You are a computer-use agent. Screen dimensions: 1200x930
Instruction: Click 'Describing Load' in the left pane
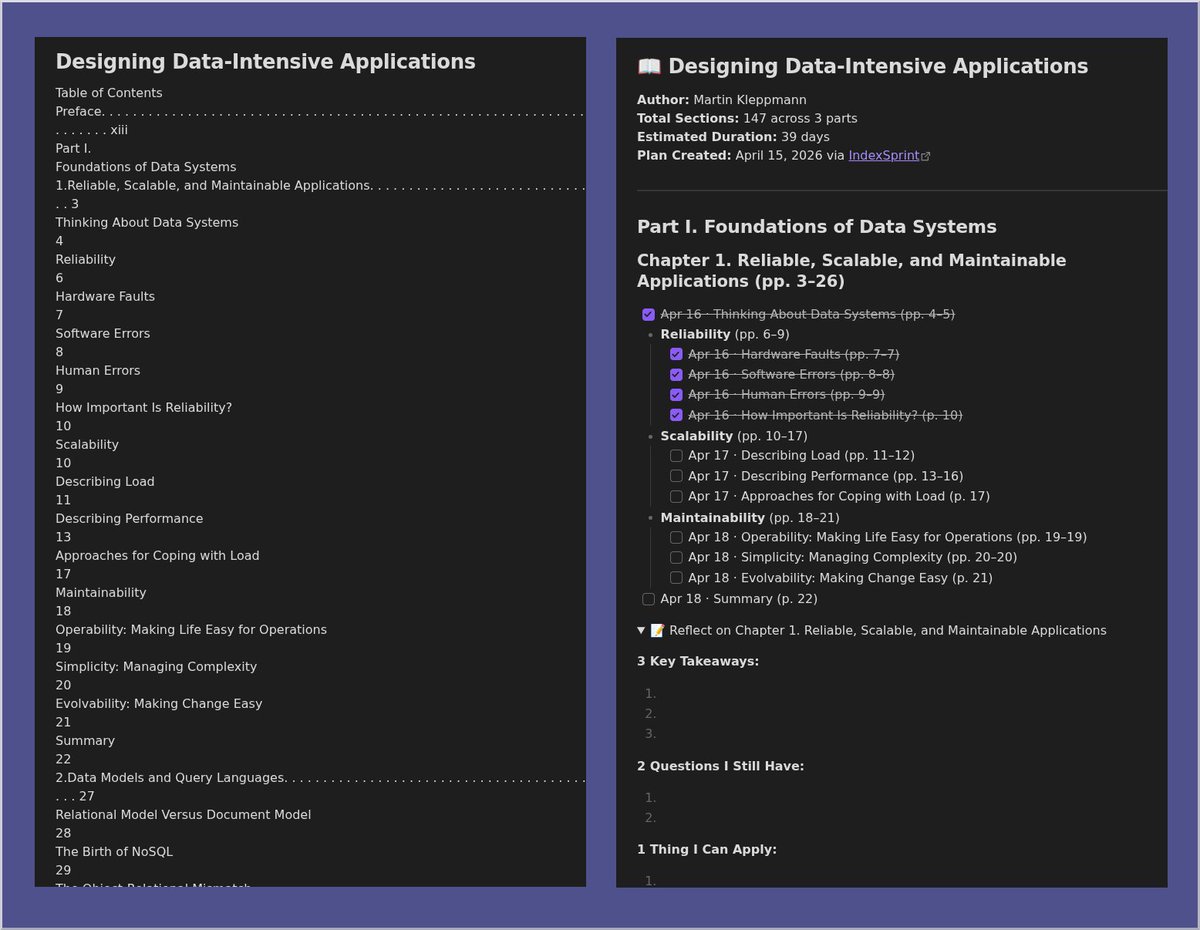tap(105, 481)
